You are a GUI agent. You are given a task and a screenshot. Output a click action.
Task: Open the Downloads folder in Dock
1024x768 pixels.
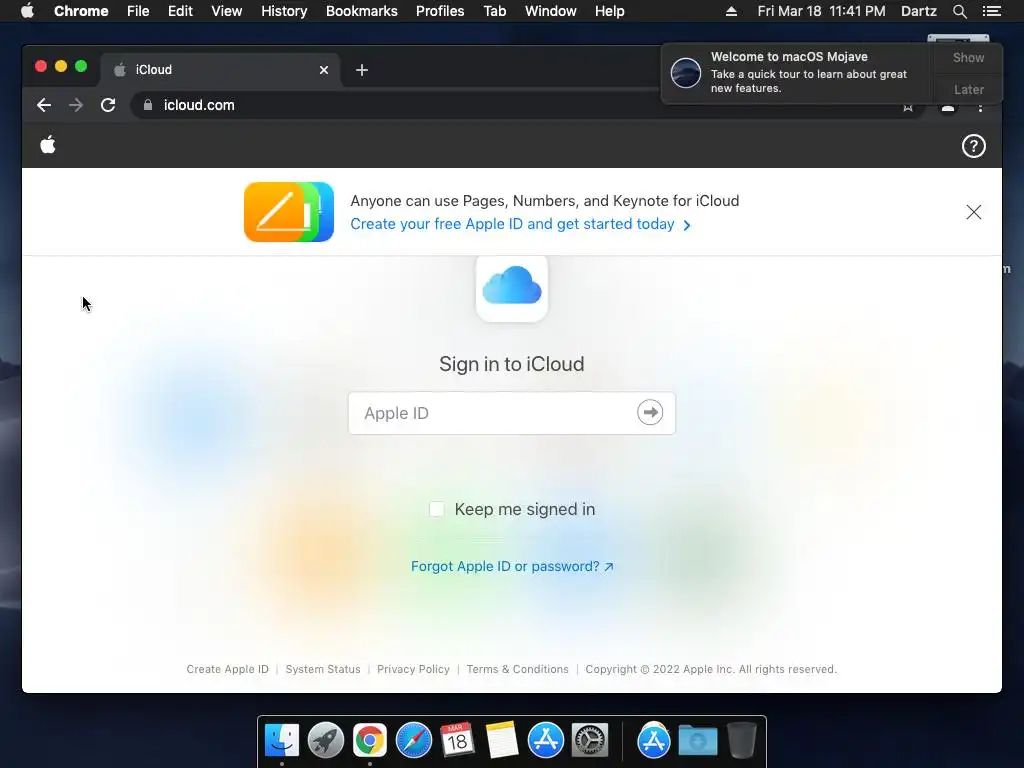pyautogui.click(x=697, y=741)
